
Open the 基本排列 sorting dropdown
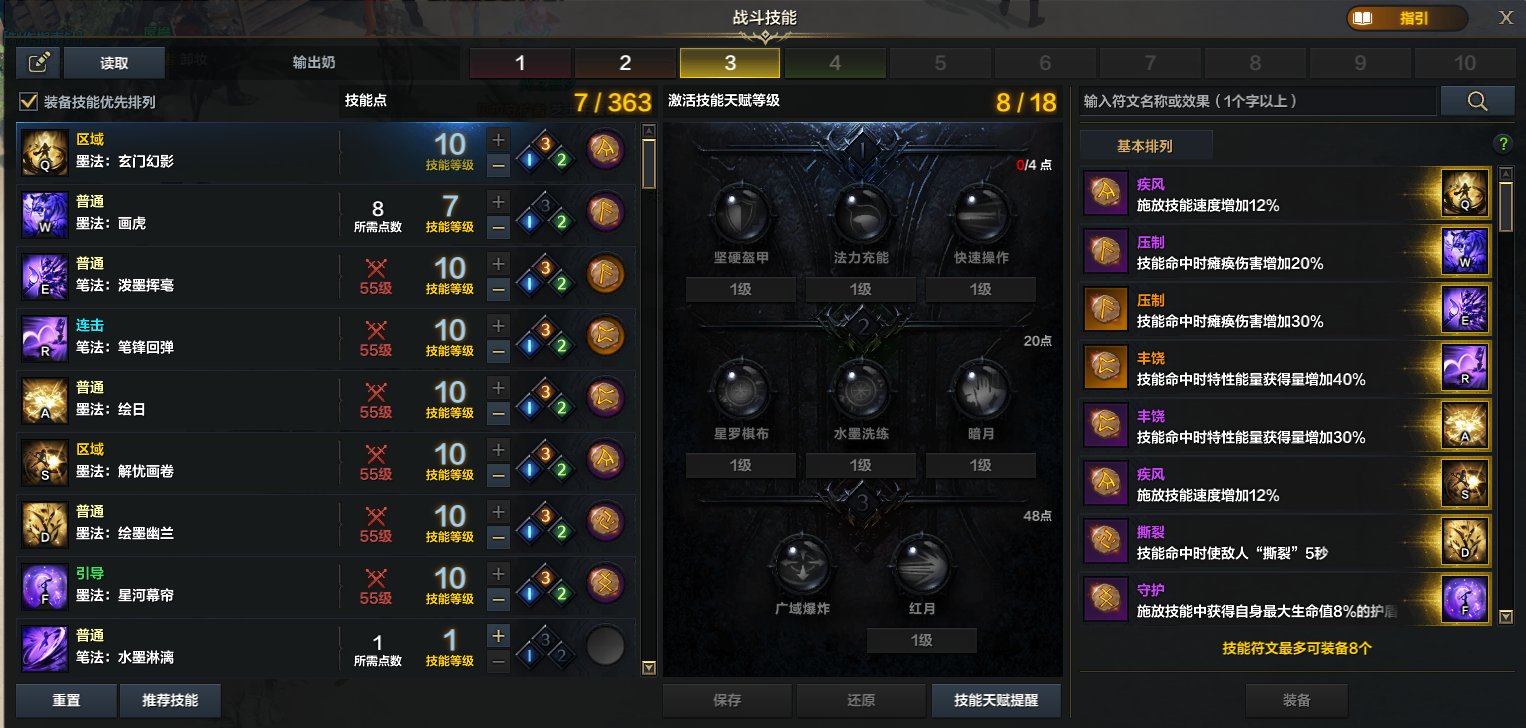coord(1146,146)
